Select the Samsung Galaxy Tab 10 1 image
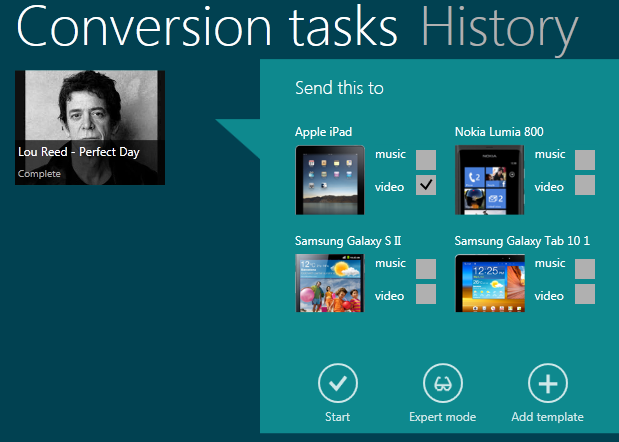 click(x=490, y=283)
